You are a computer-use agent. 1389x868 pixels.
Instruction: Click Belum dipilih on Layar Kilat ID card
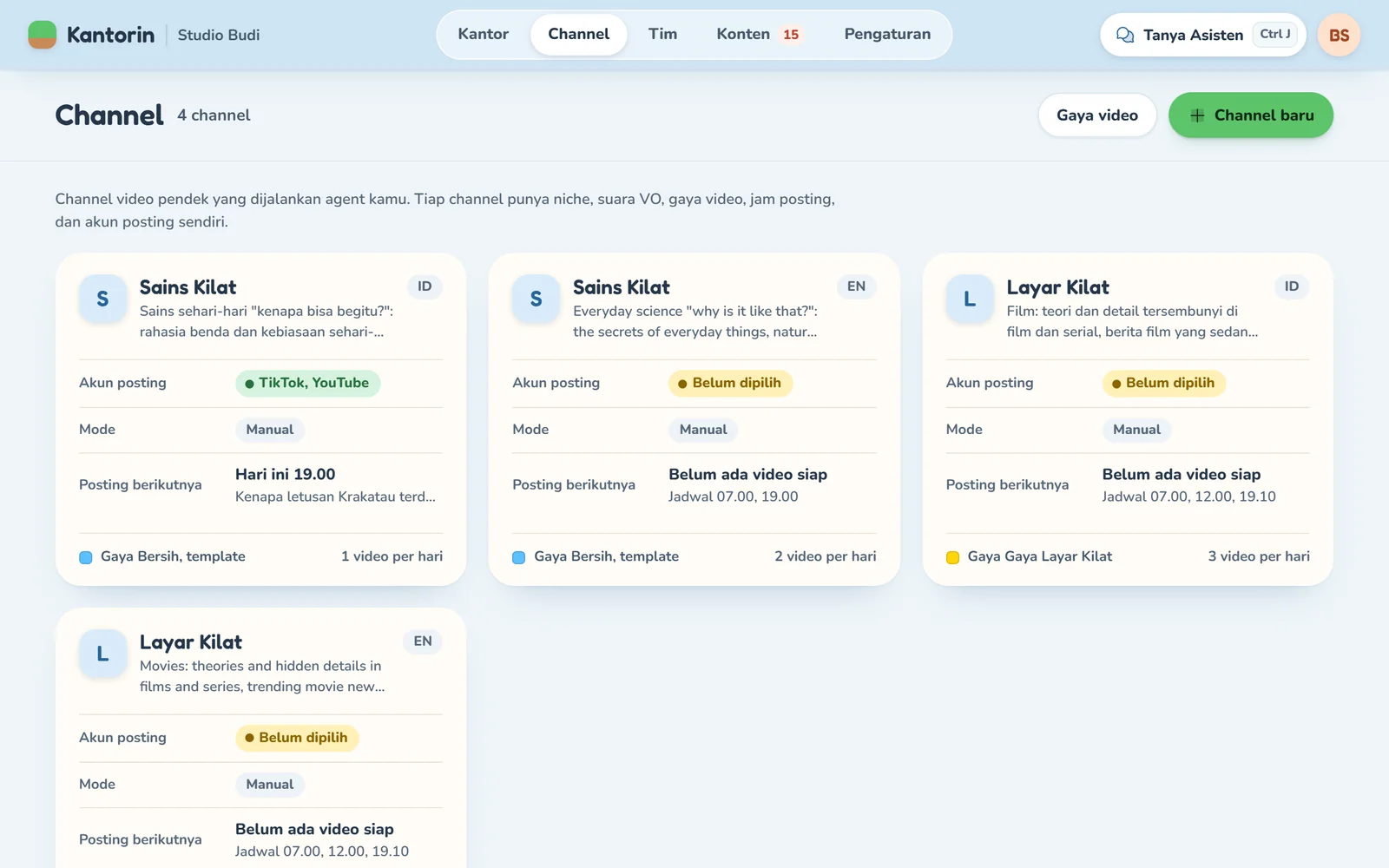(1163, 383)
